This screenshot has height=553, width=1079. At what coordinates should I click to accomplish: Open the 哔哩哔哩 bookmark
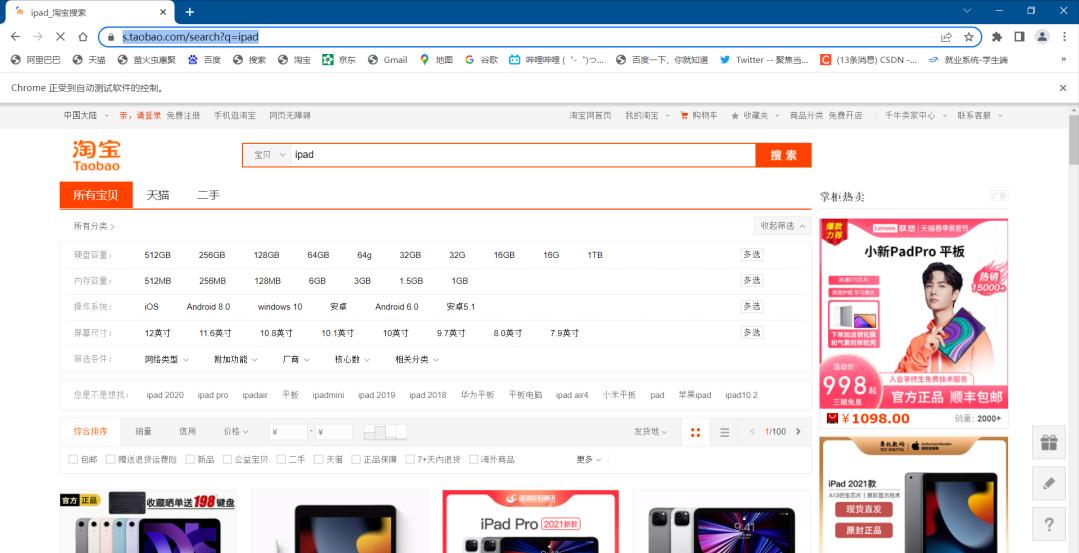[557, 60]
